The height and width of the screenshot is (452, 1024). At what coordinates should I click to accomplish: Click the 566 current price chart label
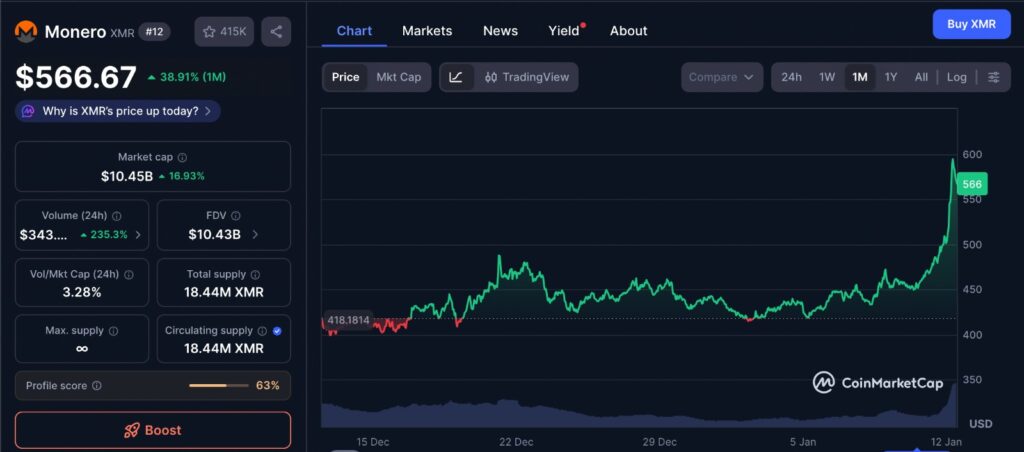pyautogui.click(x=972, y=184)
